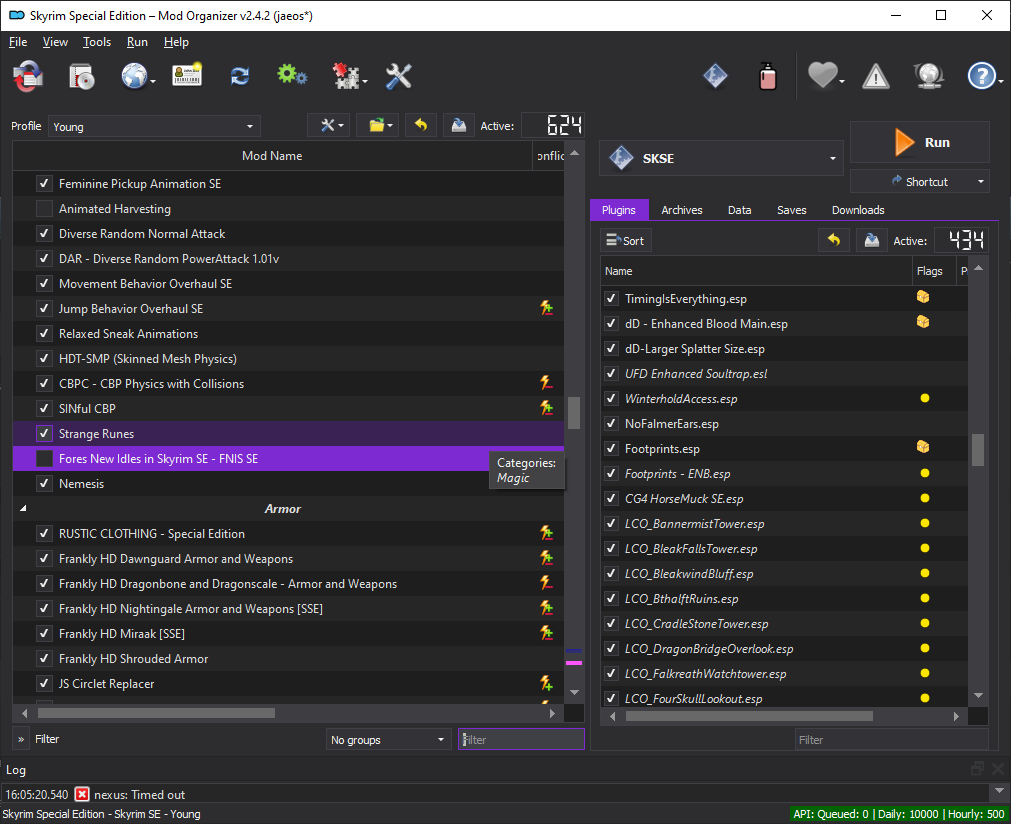1011x824 pixels.
Task: Open the Profiles ID card icon
Action: [x=187, y=75]
